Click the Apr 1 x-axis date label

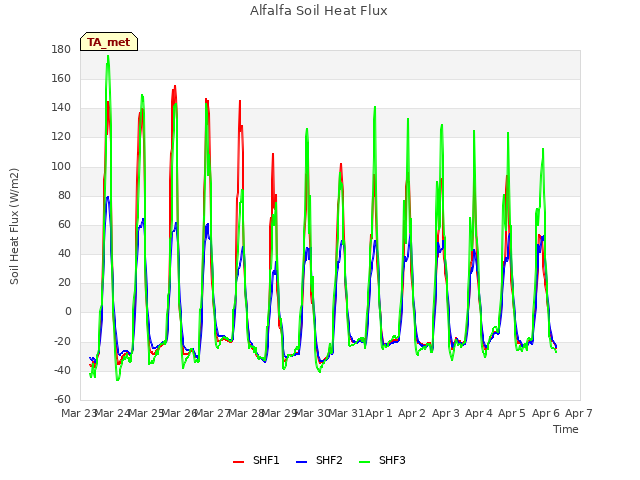(378, 413)
